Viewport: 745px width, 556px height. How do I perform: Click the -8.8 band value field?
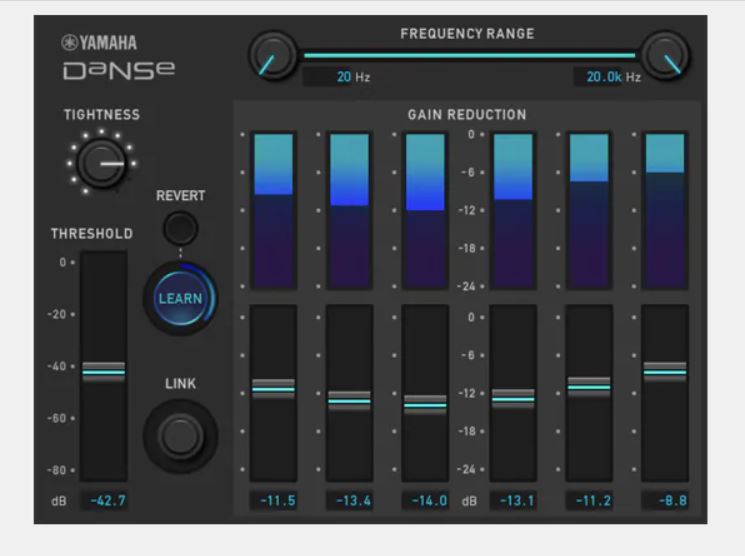(665, 500)
